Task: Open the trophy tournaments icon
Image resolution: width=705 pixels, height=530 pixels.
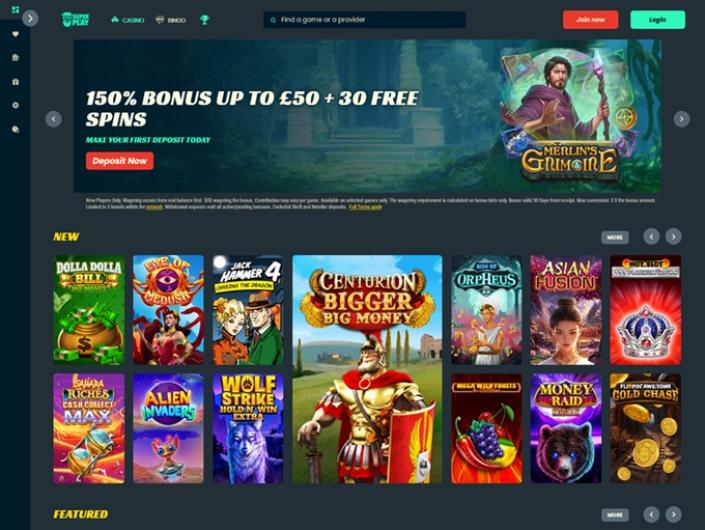Action: coord(205,20)
